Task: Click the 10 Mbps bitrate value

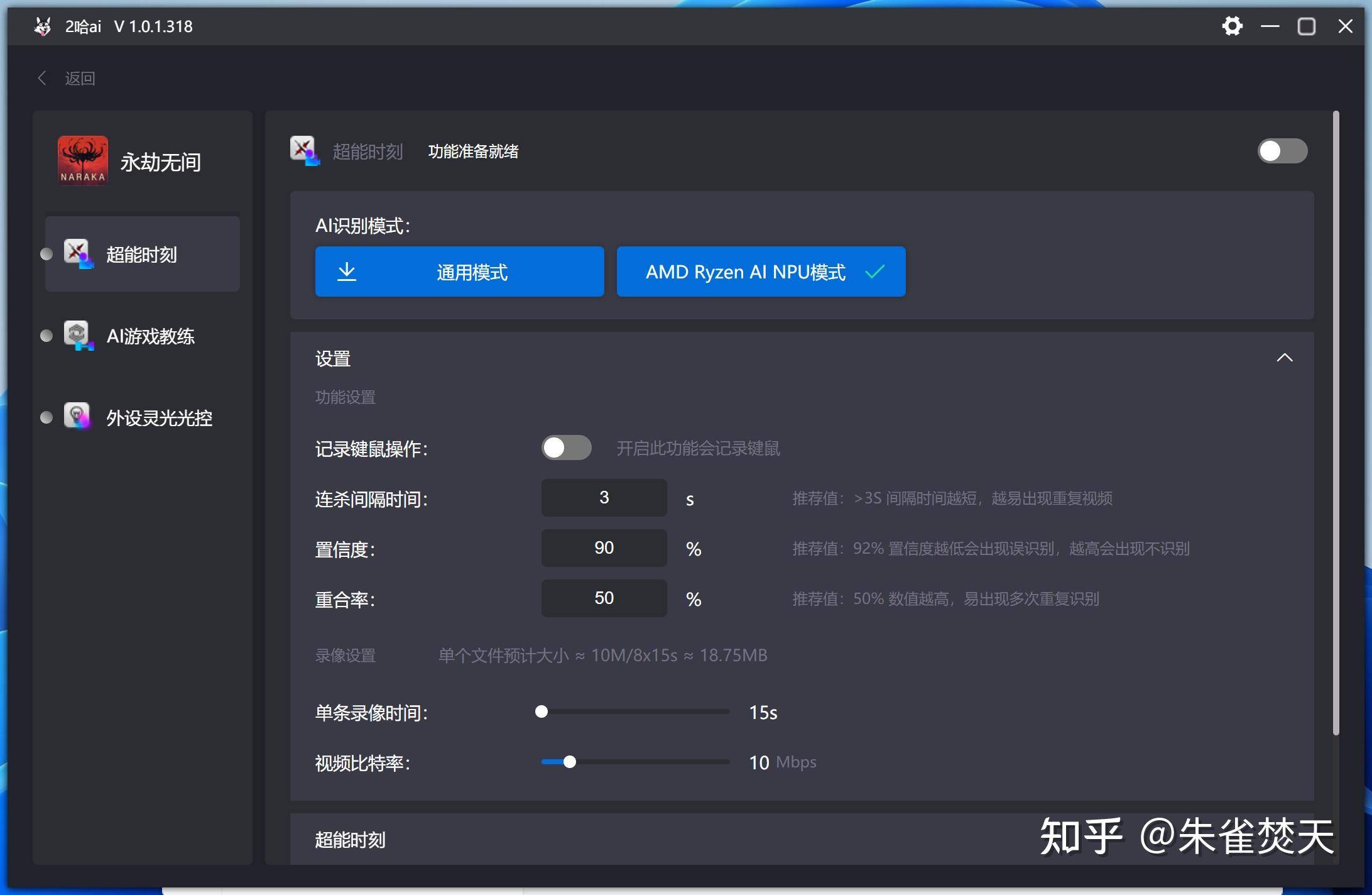Action: click(x=783, y=762)
